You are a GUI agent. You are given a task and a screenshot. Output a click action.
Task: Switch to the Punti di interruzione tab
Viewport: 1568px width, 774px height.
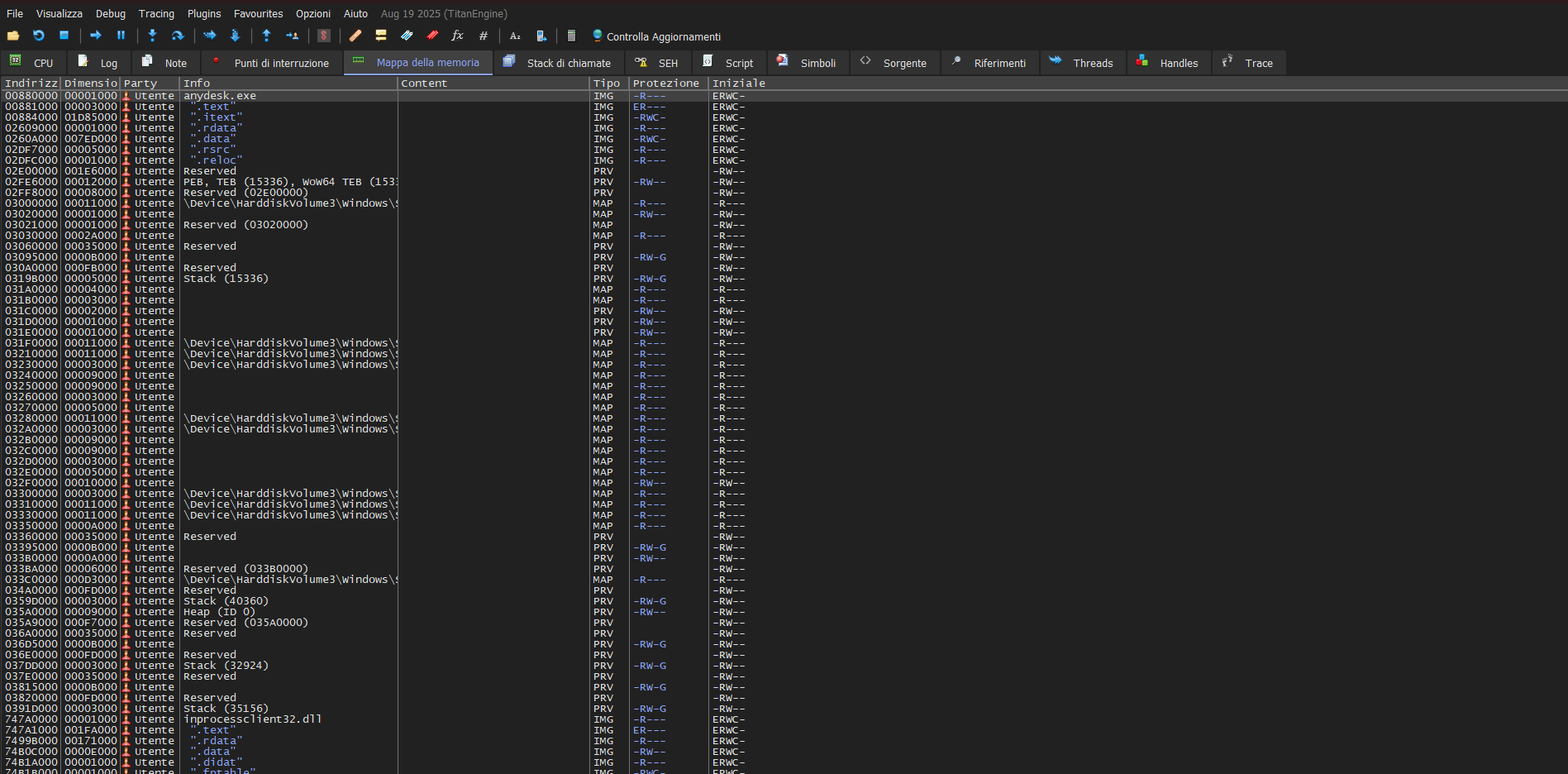point(272,63)
